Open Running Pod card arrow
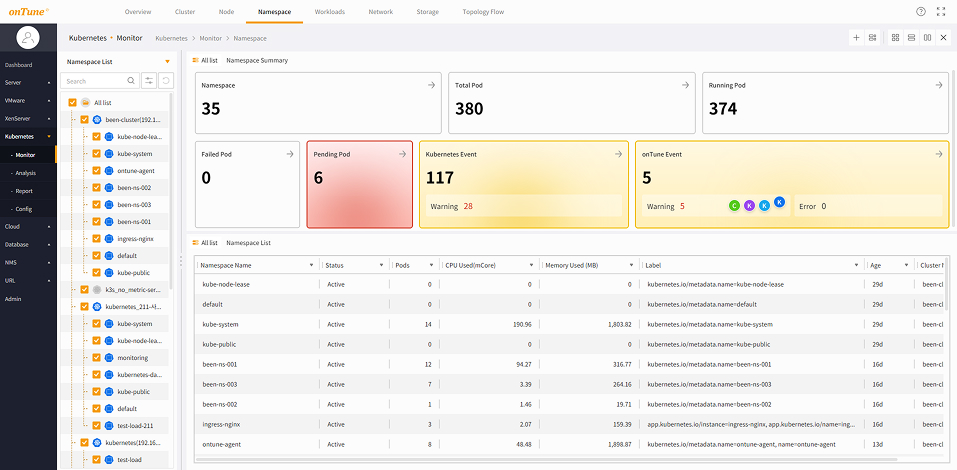The width and height of the screenshot is (957, 470). [x=939, y=85]
